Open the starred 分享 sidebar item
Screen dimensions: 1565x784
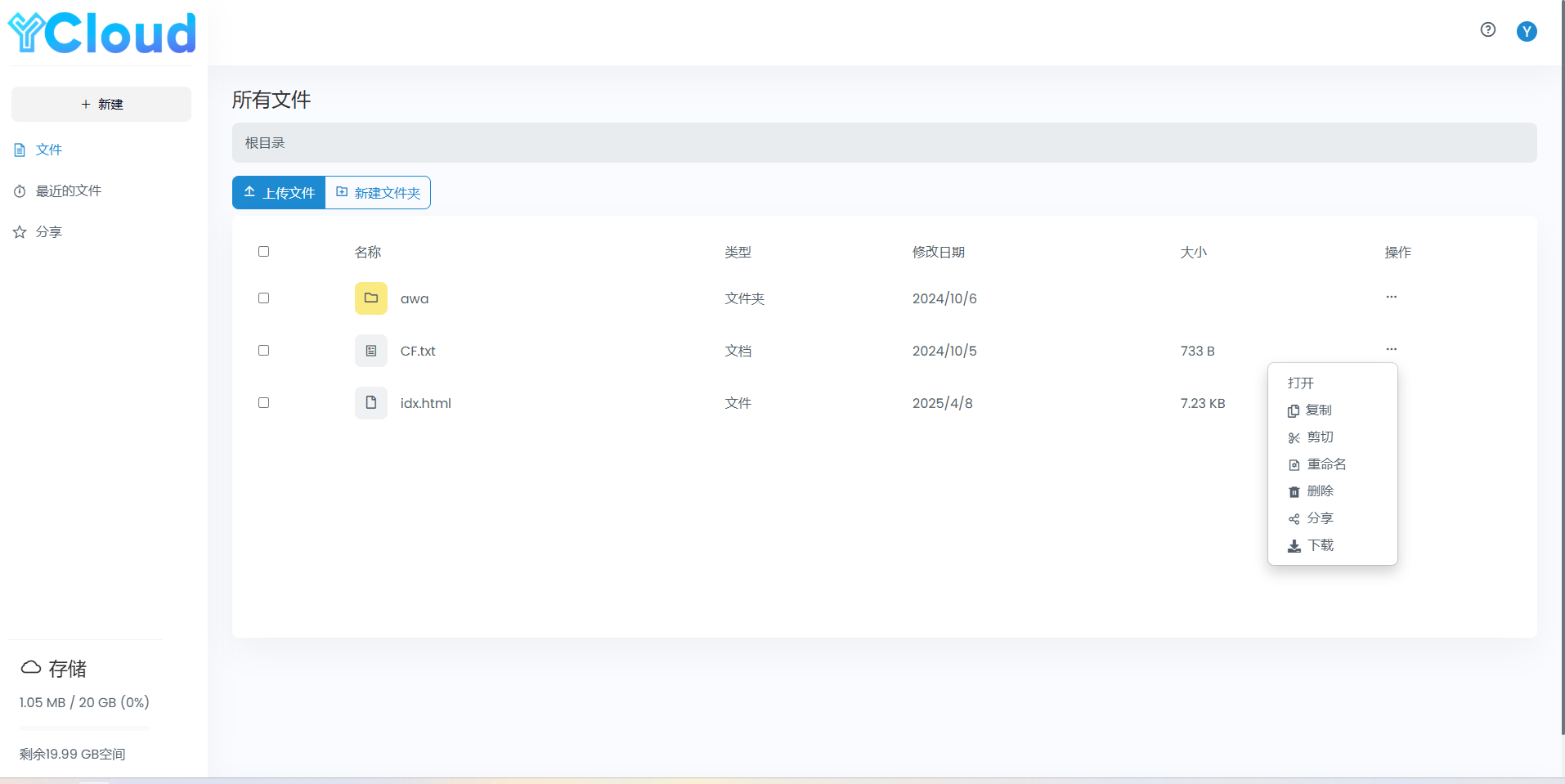coord(48,232)
